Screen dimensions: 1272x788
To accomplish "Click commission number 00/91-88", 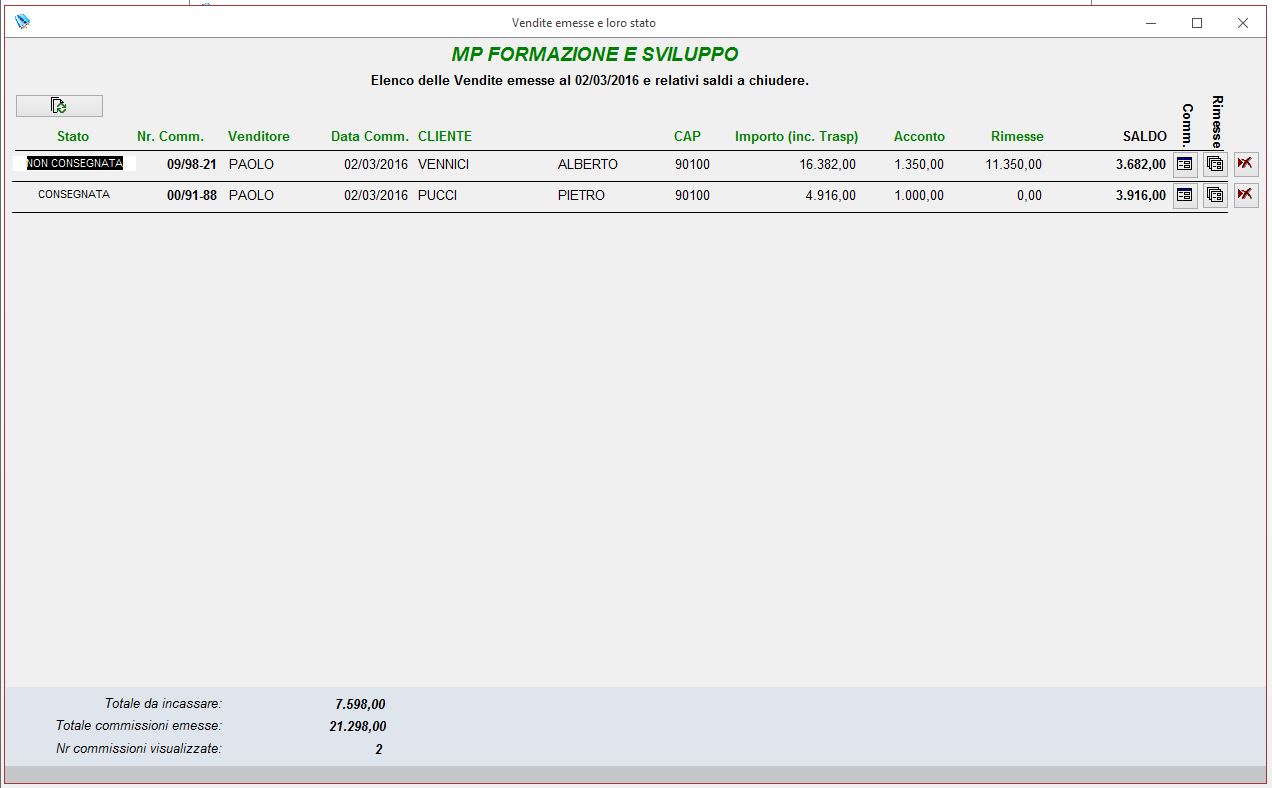I will coord(192,195).
